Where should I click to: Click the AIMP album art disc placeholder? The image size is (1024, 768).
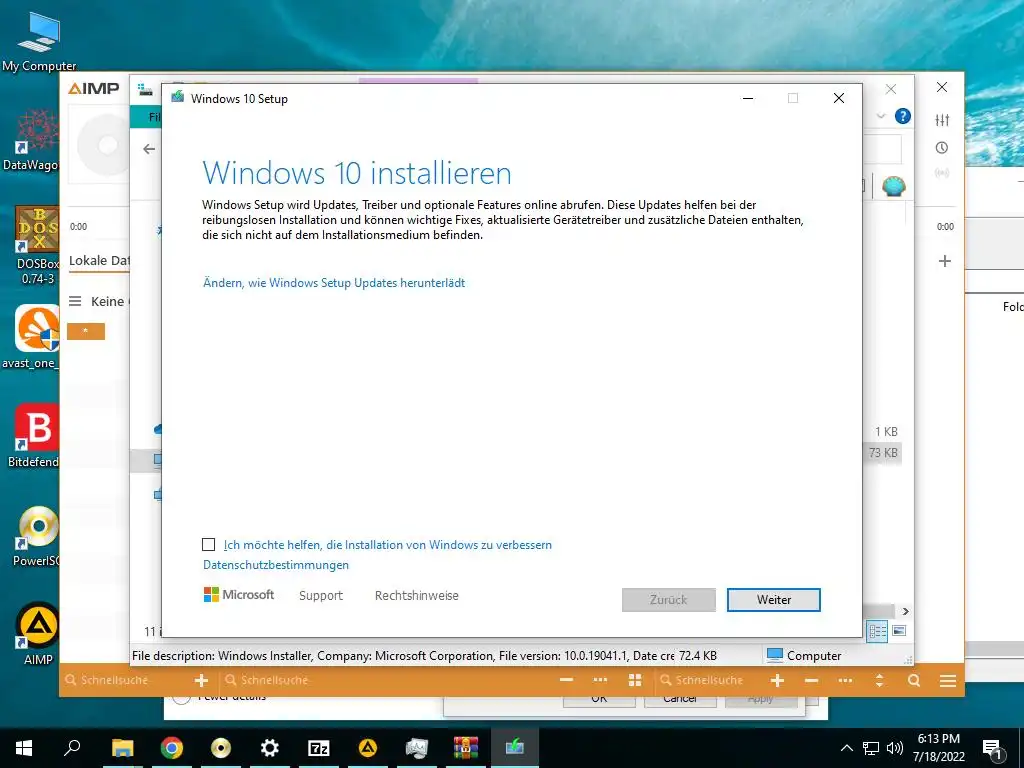coord(104,145)
